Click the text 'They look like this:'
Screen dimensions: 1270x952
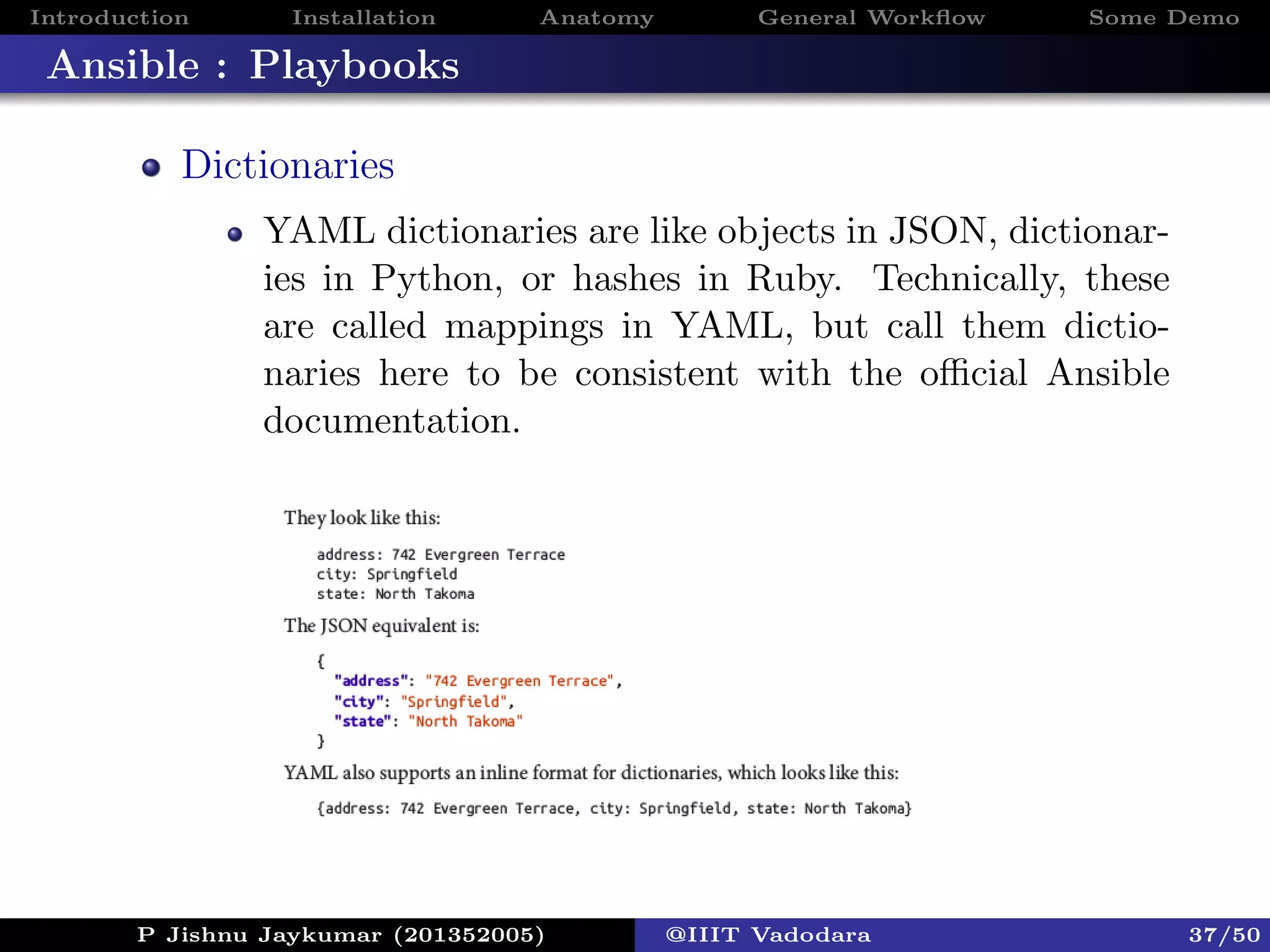coord(362,518)
